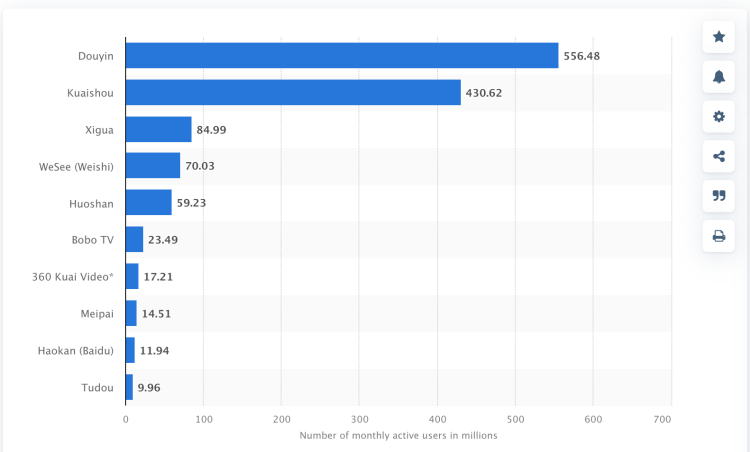
Task: Click the bell notification icon
Action: 718,77
